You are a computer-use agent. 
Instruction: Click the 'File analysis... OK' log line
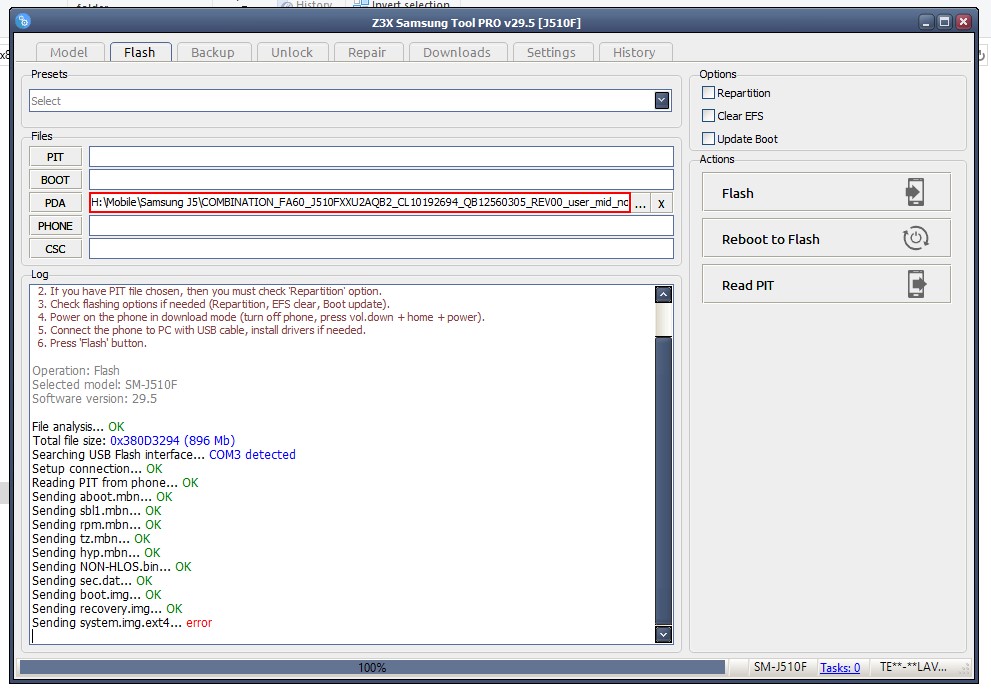pyautogui.click(x=78, y=427)
